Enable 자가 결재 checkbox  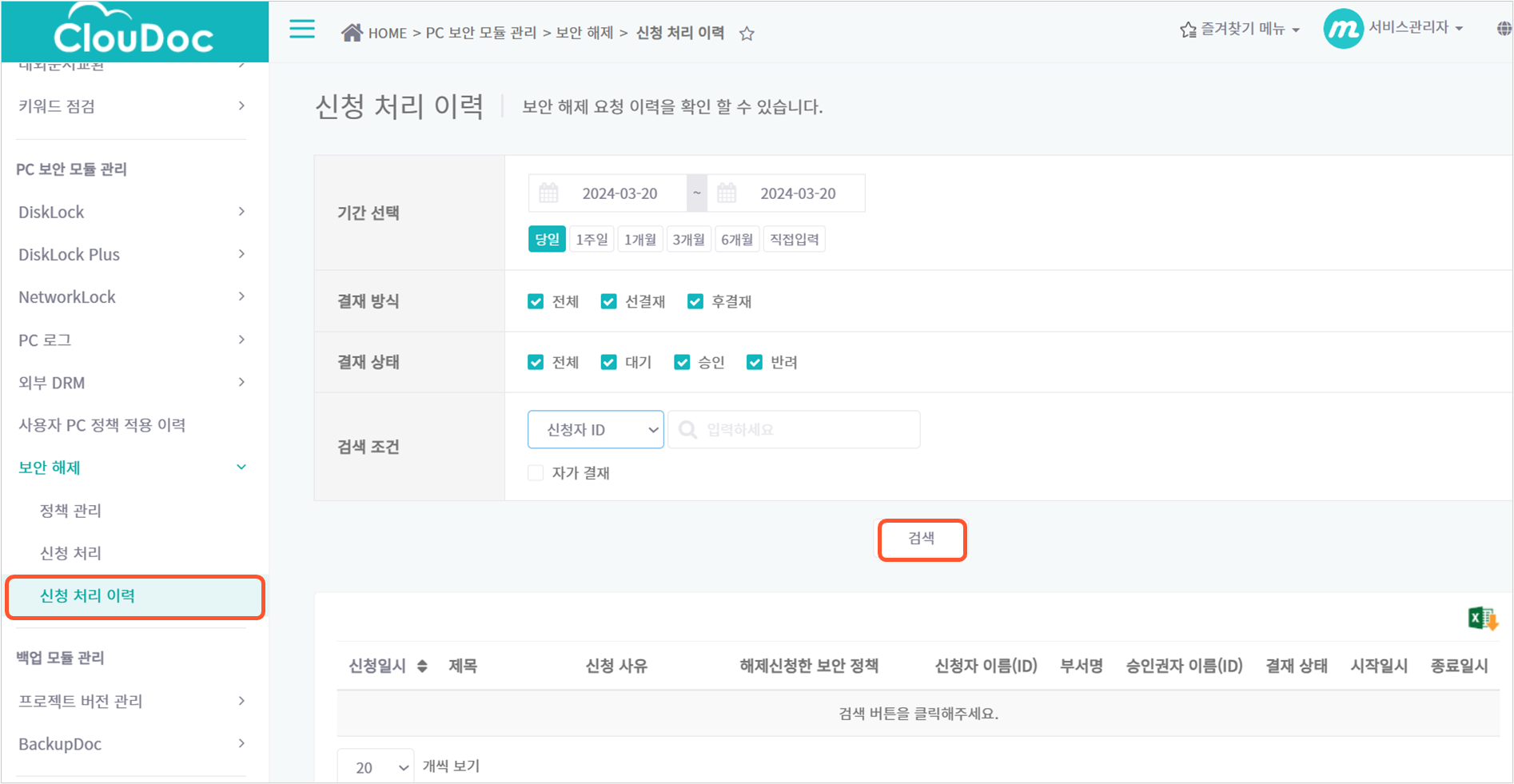[536, 472]
